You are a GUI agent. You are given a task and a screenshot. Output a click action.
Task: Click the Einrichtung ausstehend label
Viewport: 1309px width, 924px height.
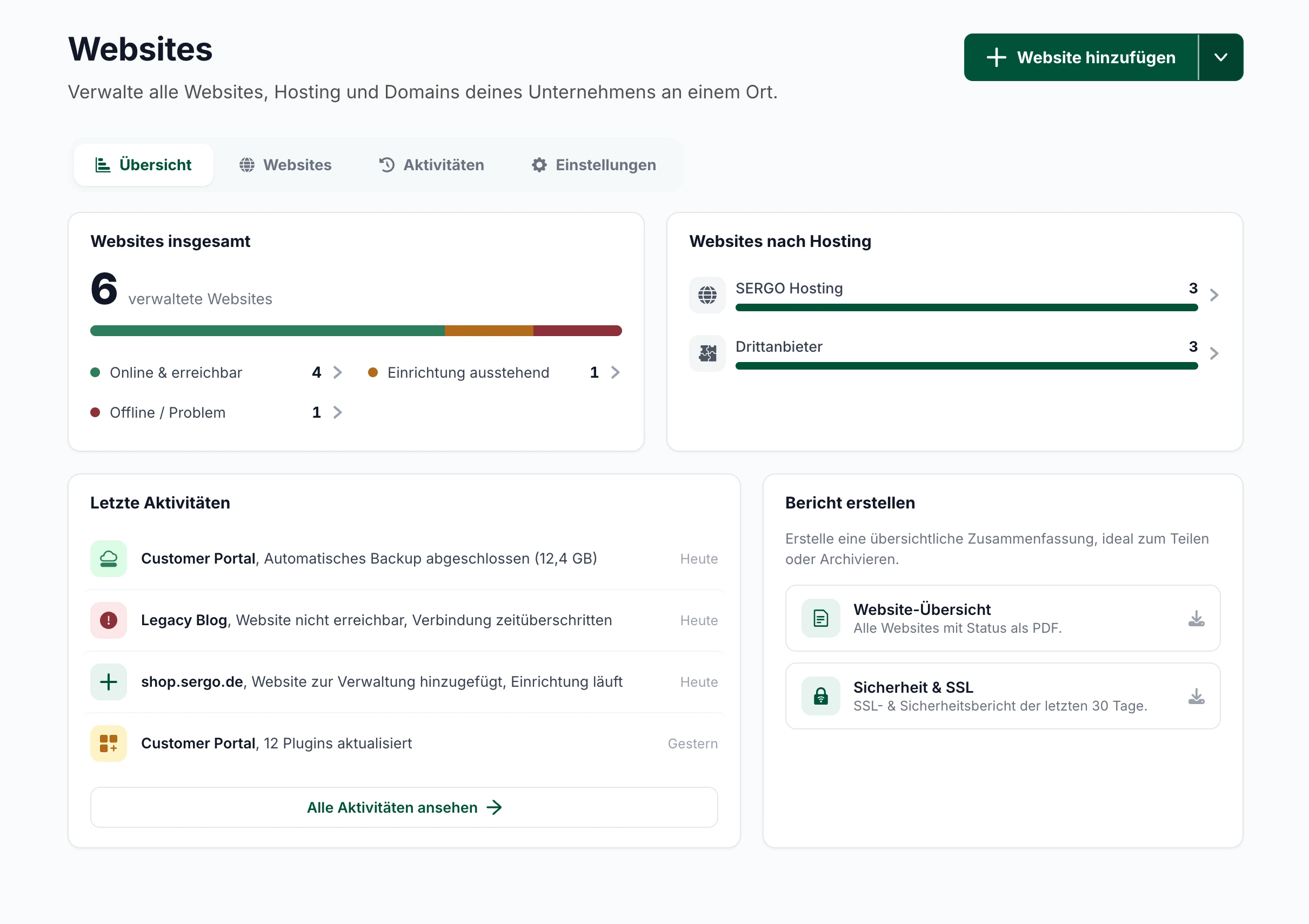pos(469,373)
